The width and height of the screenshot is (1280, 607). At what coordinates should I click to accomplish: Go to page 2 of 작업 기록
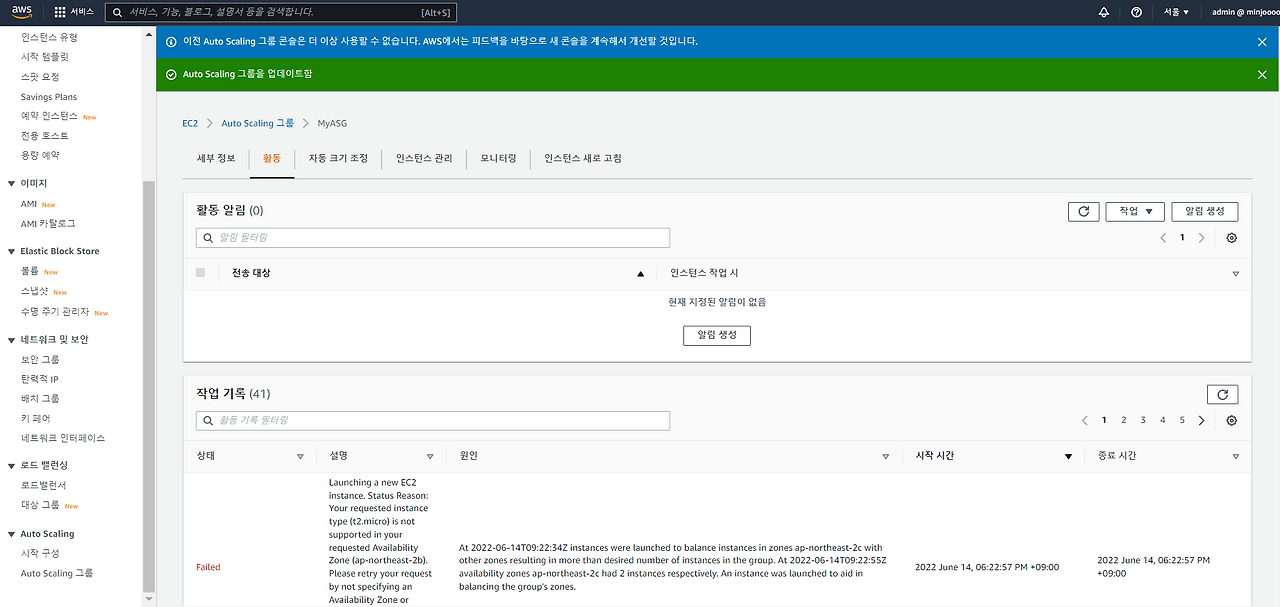point(1124,421)
